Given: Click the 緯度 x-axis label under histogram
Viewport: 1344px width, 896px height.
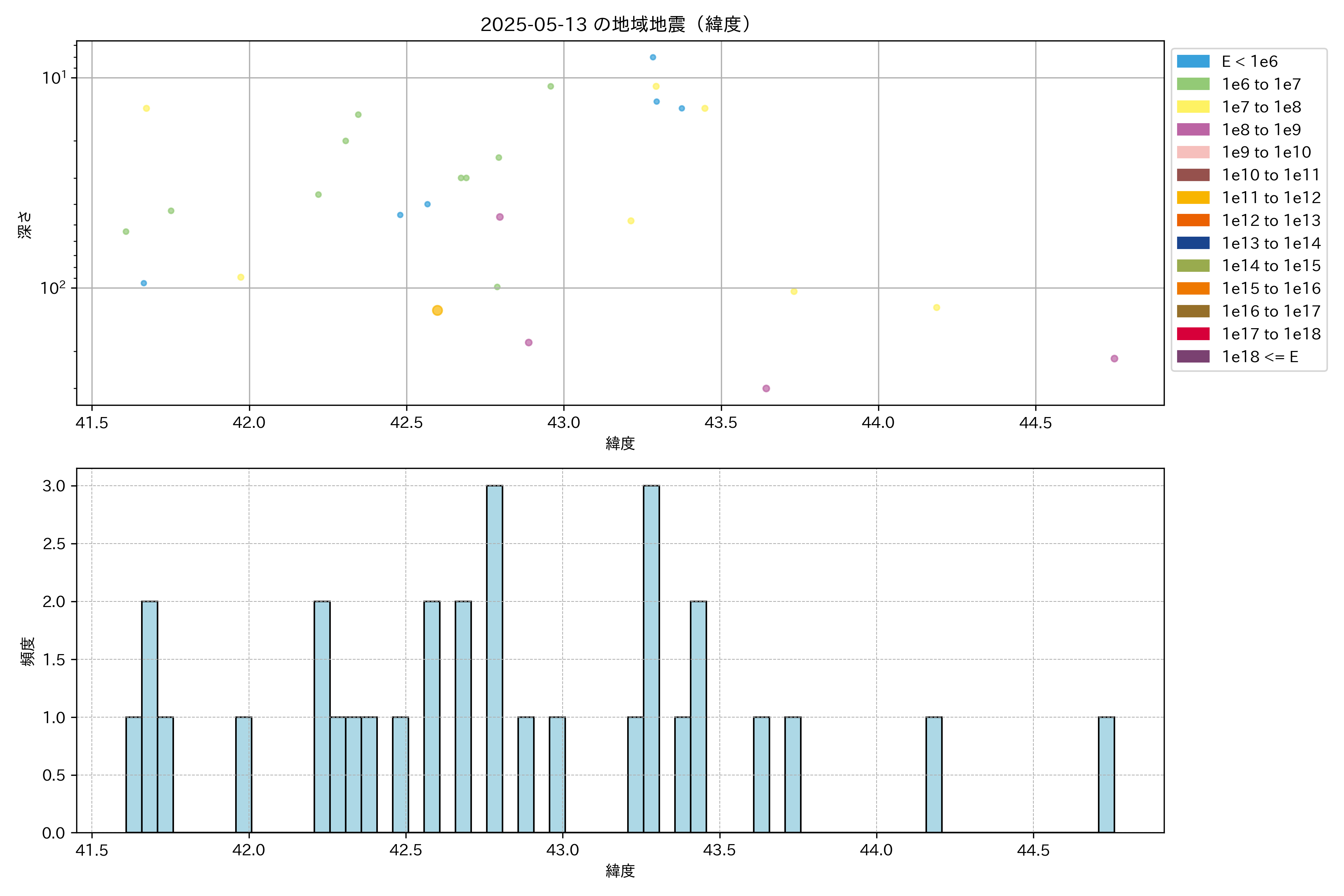Looking at the screenshot, I should 620,871.
